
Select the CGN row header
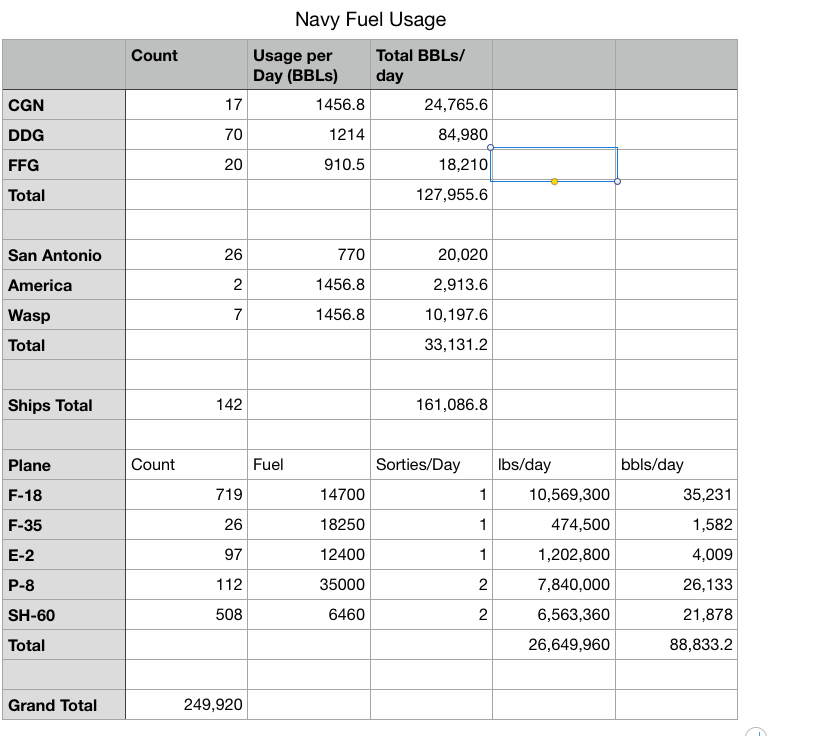[x=64, y=105]
